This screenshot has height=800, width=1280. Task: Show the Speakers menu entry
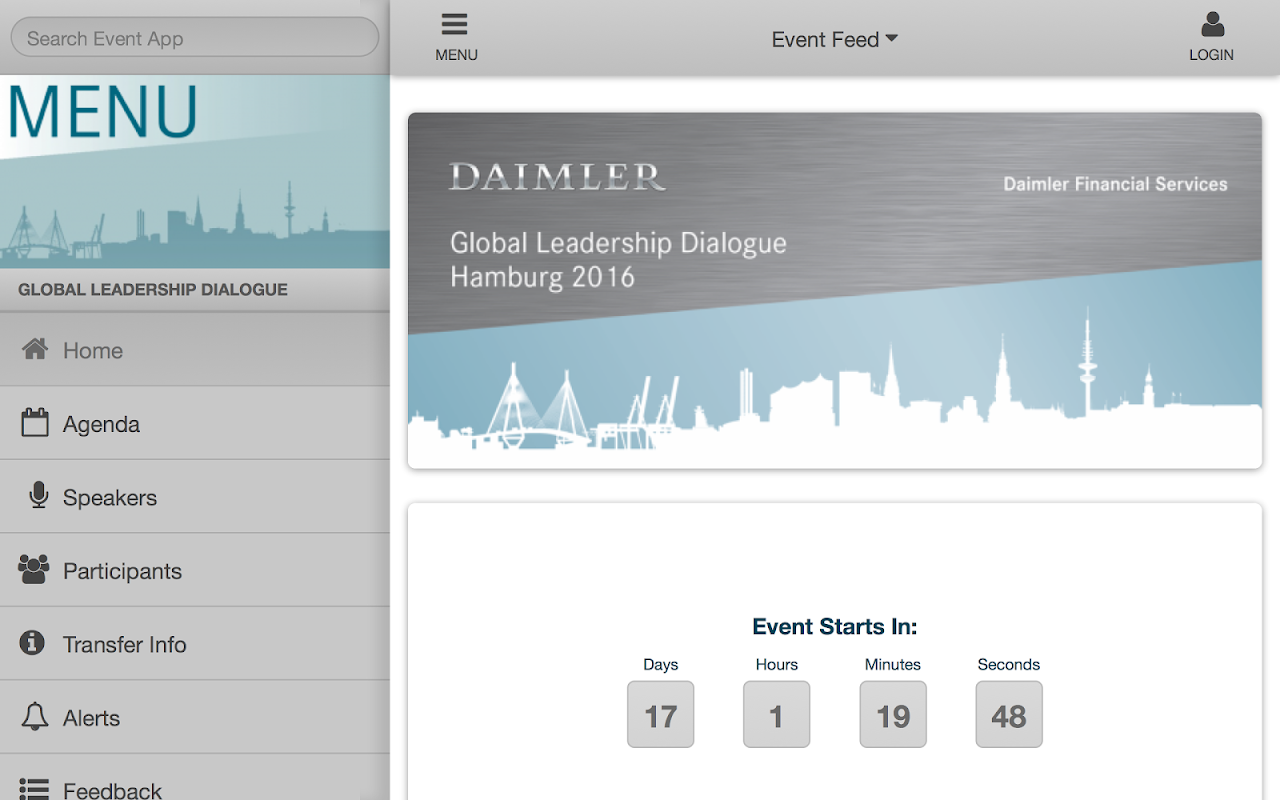[x=195, y=497]
